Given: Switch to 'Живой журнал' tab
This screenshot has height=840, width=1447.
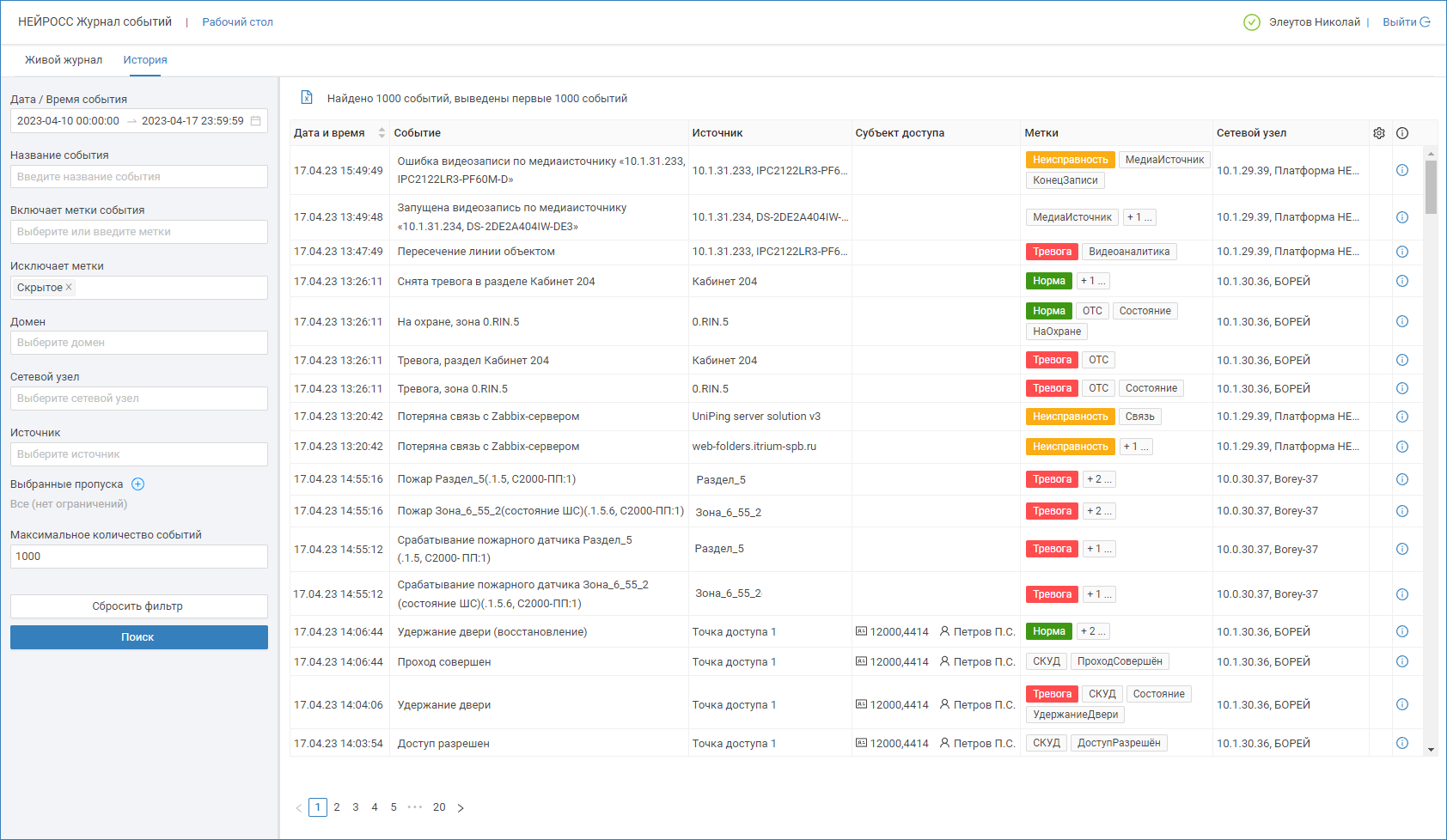Looking at the screenshot, I should (64, 60).
